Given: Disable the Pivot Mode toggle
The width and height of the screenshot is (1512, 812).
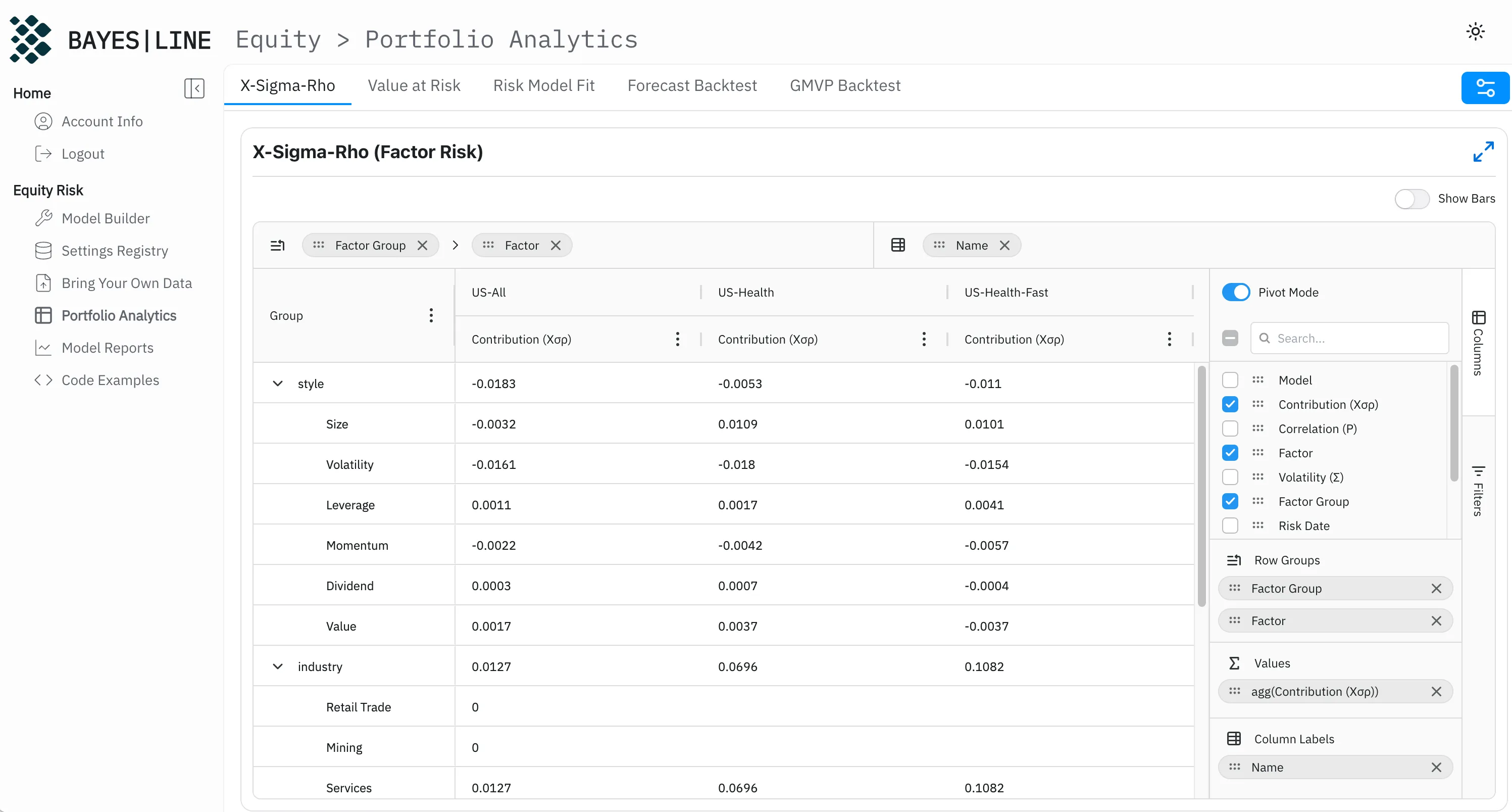Looking at the screenshot, I should pyautogui.click(x=1236, y=293).
